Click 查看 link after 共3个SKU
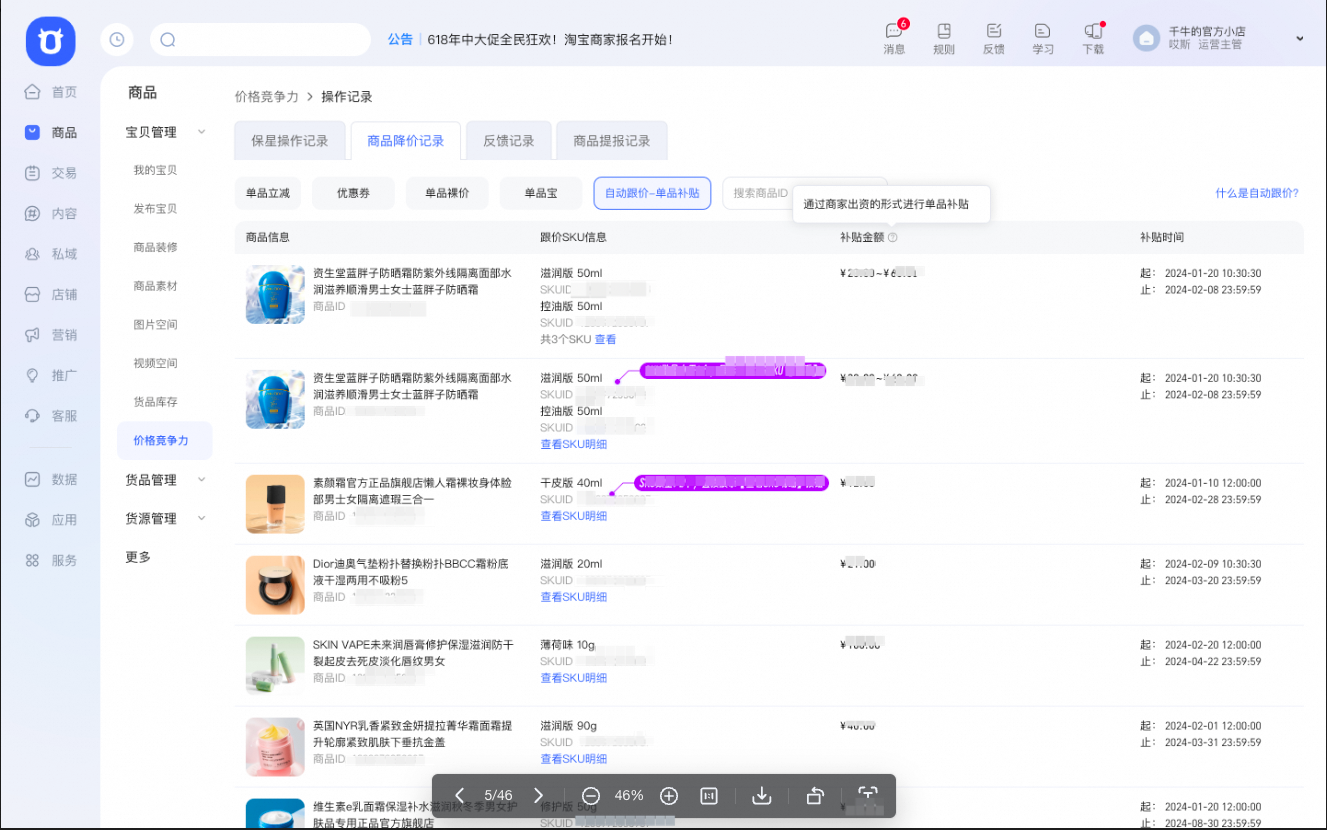This screenshot has height=830, width=1327. coord(606,340)
